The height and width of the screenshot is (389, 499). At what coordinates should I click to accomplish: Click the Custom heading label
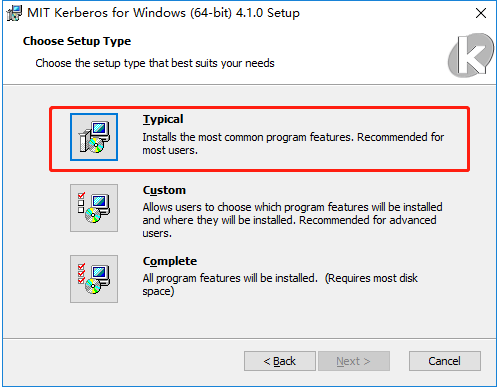[x=164, y=190]
